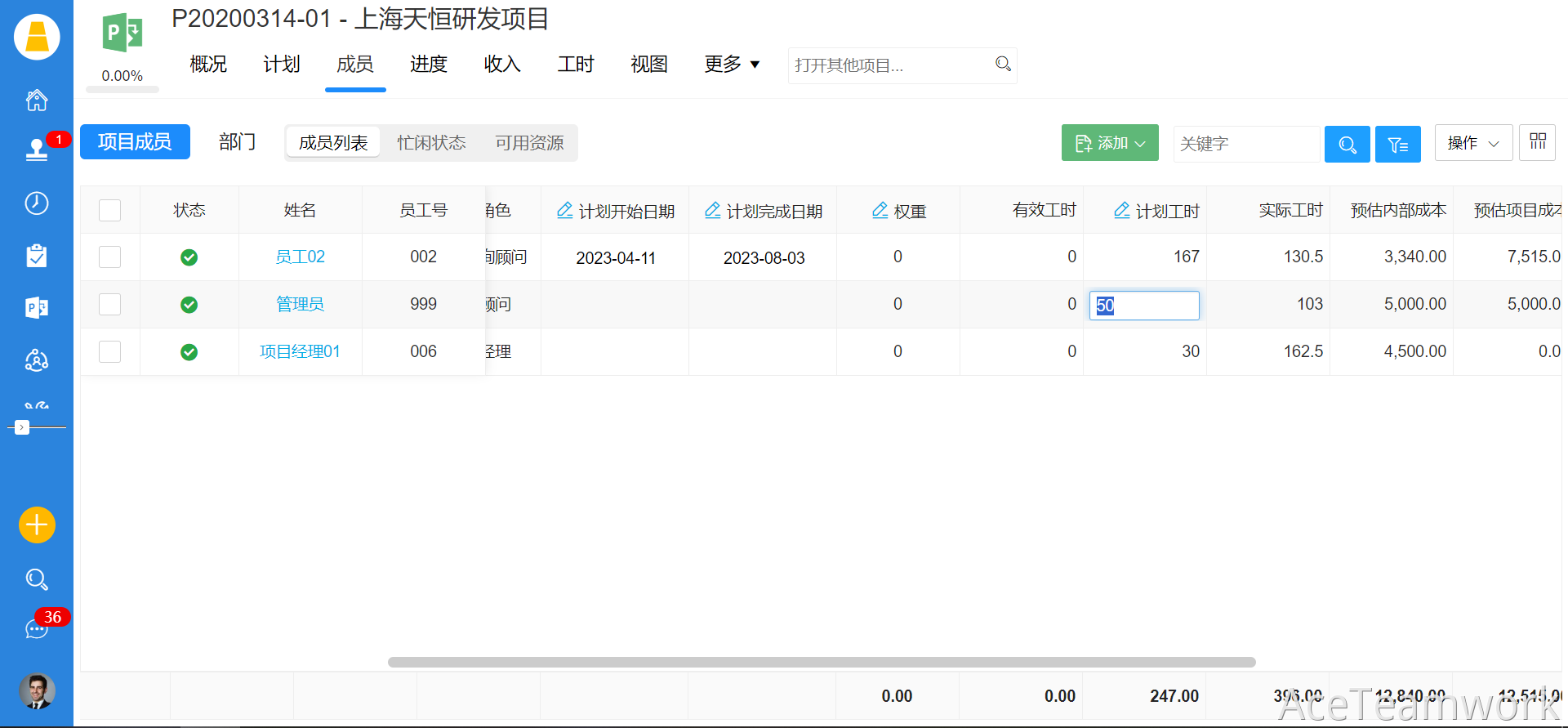This screenshot has height=728, width=1568.
Task: Click the yellow plus add button
Action: click(x=37, y=525)
